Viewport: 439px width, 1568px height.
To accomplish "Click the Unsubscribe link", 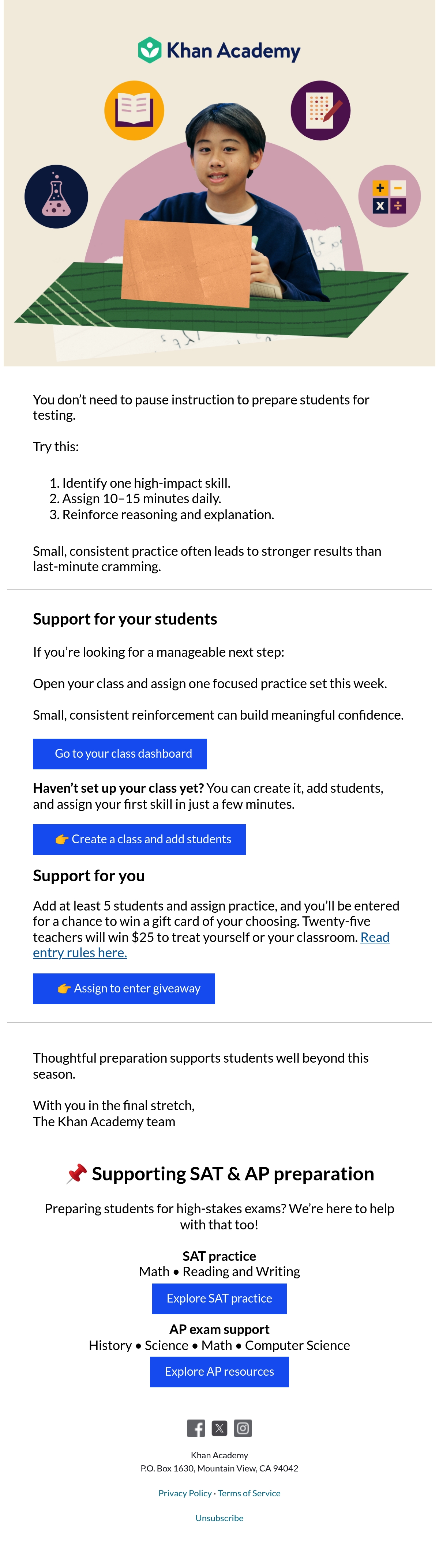I will tap(219, 1518).
